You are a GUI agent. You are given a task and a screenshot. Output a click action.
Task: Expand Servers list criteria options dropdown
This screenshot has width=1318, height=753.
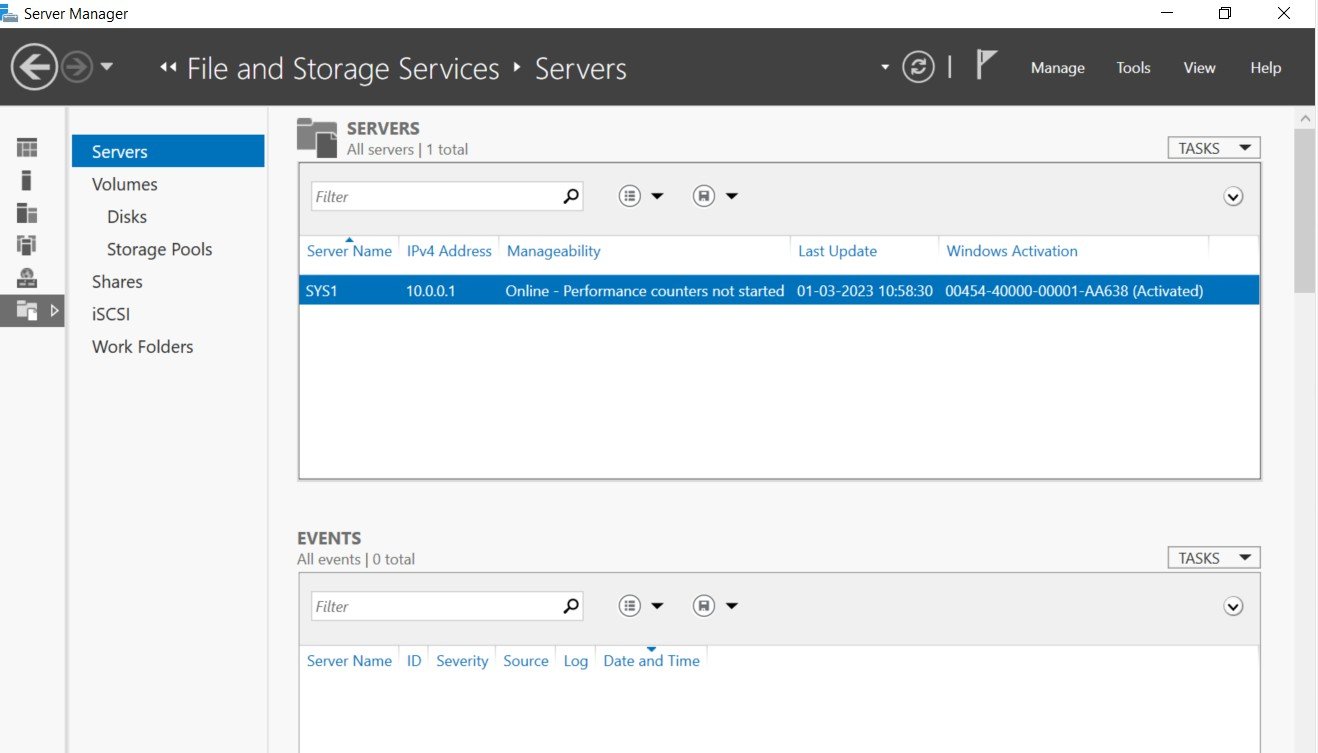[x=641, y=196]
